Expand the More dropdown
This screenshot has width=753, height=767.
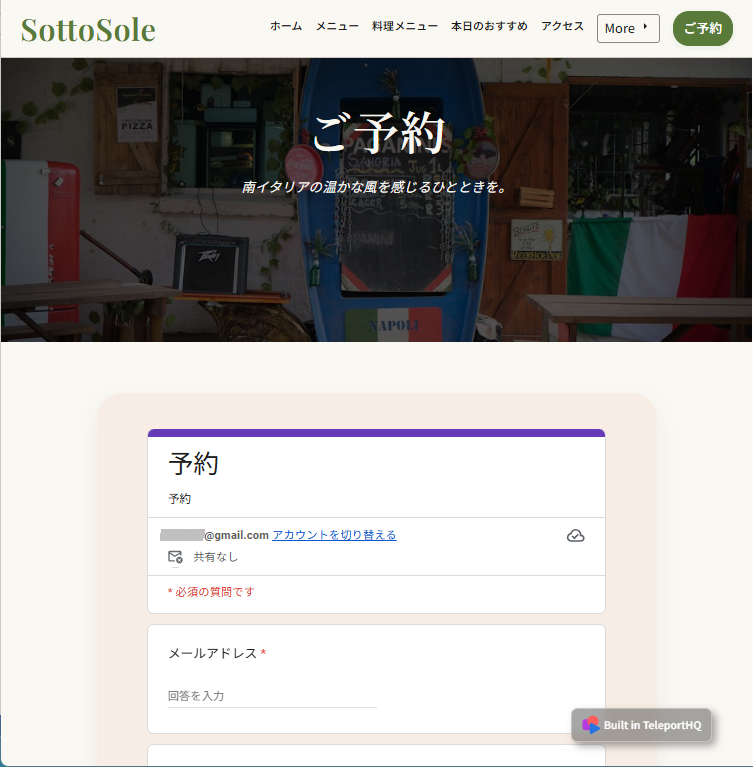pyautogui.click(x=628, y=28)
